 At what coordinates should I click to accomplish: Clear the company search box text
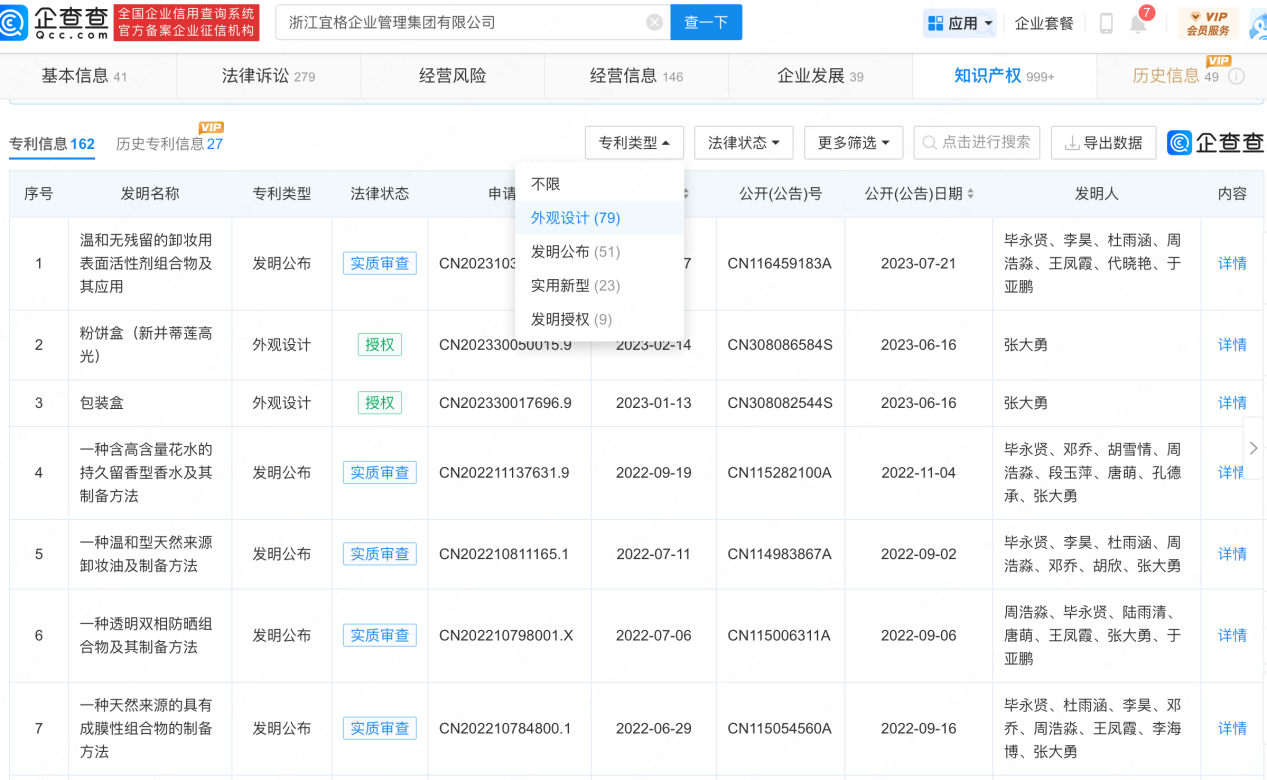[654, 22]
